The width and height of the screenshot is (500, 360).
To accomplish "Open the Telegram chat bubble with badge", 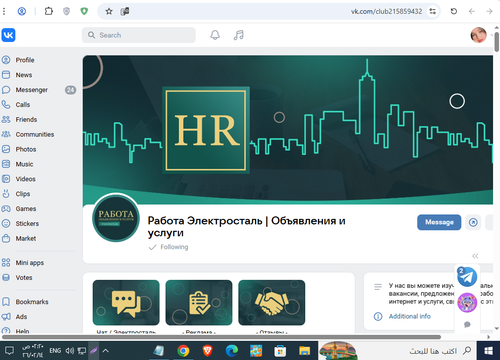I will pyautogui.click(x=467, y=277).
